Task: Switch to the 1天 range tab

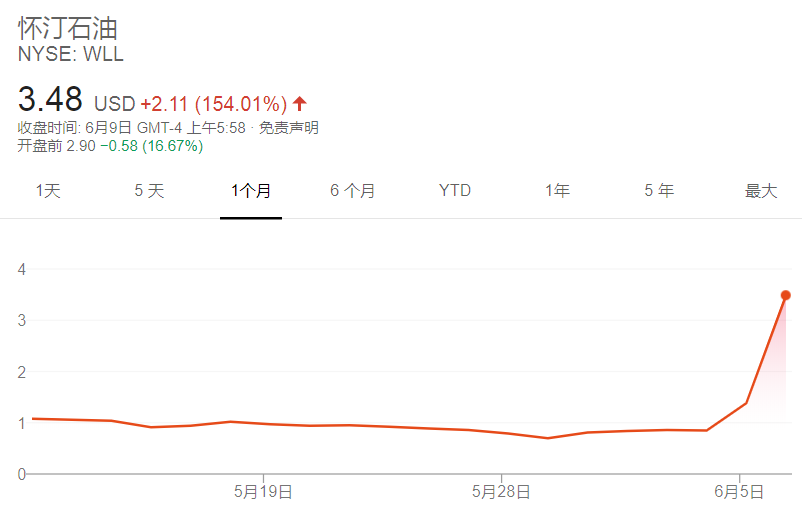Action: point(48,191)
